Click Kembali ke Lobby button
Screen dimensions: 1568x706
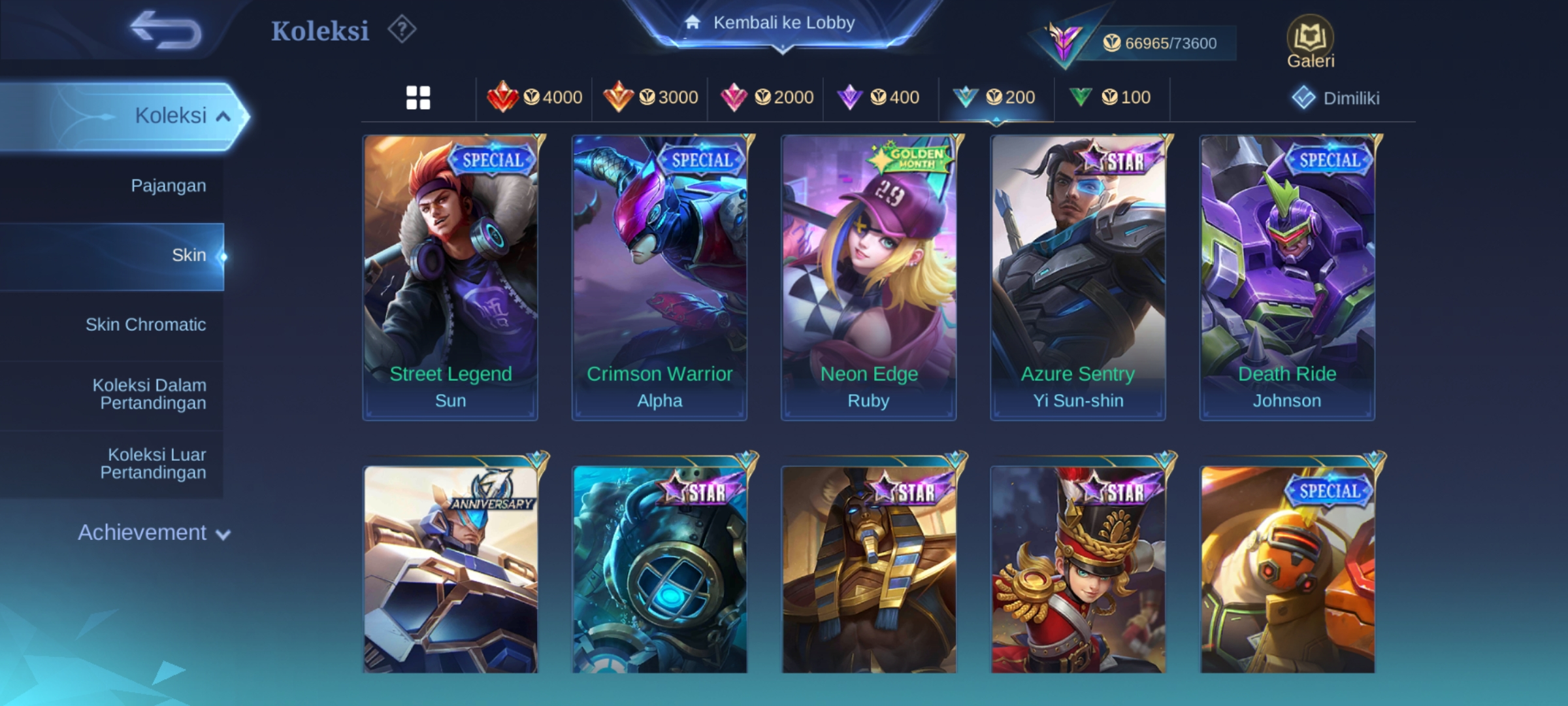(x=783, y=24)
